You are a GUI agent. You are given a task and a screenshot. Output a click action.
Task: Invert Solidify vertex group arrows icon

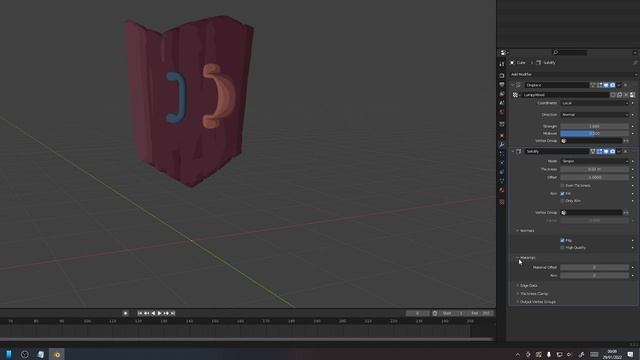(x=626, y=212)
